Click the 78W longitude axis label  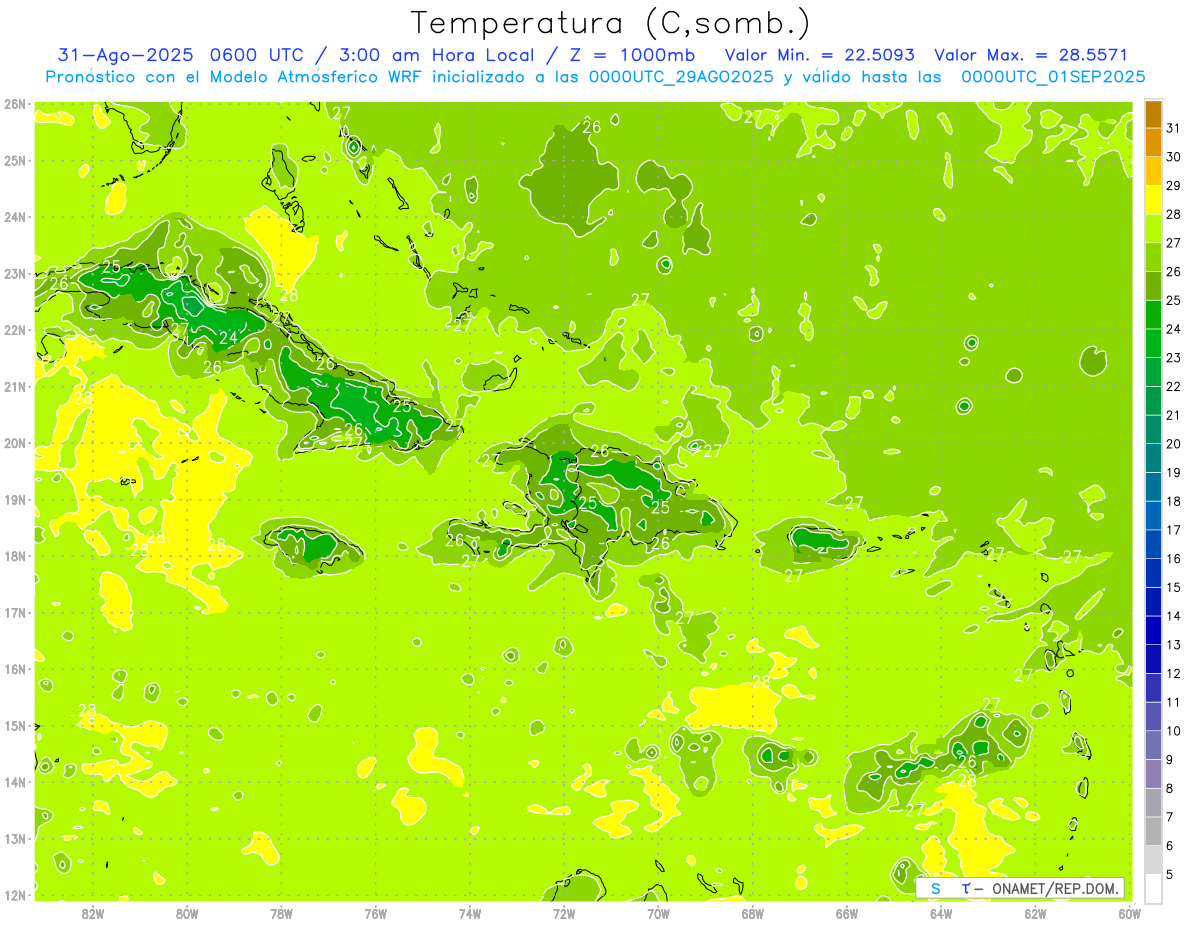tap(281, 914)
